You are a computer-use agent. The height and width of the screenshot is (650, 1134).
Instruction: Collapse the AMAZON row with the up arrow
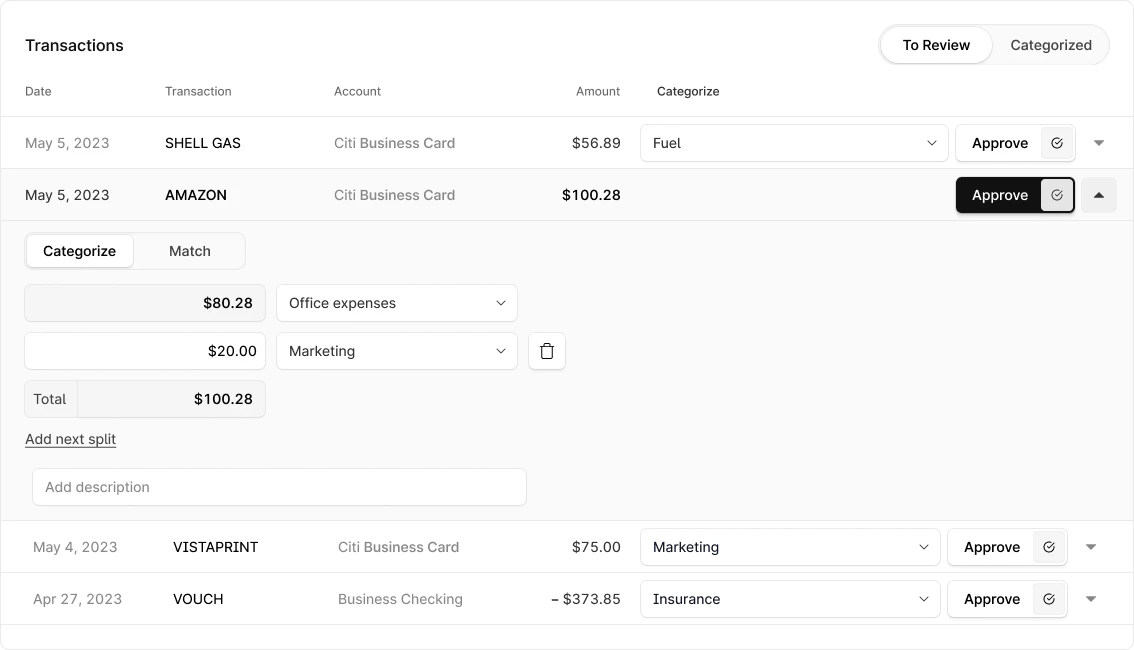point(1099,195)
